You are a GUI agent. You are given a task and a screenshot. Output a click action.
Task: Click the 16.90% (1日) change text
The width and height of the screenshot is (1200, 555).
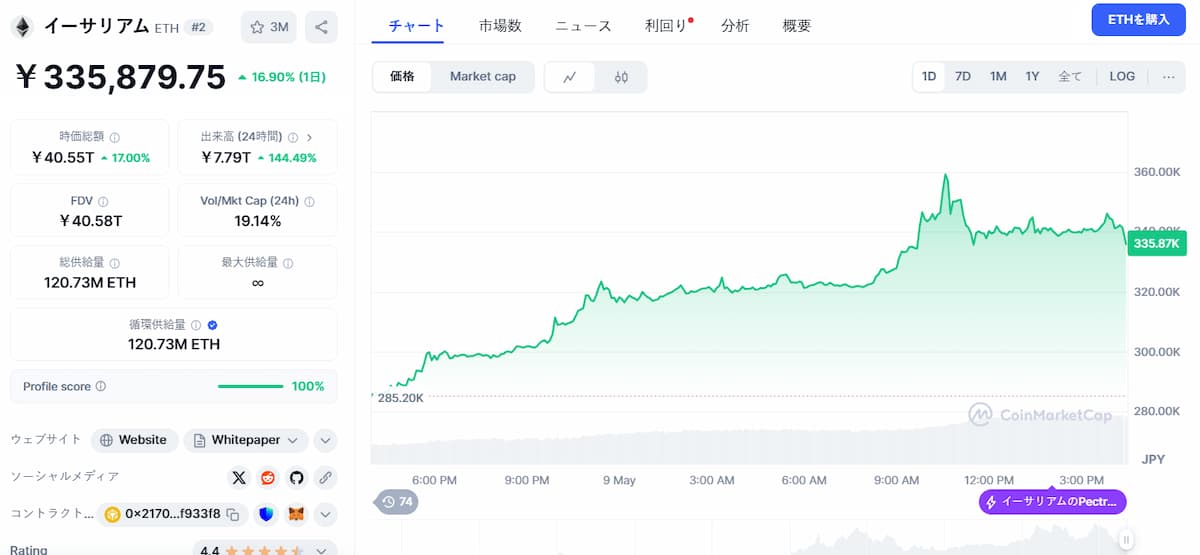282,77
